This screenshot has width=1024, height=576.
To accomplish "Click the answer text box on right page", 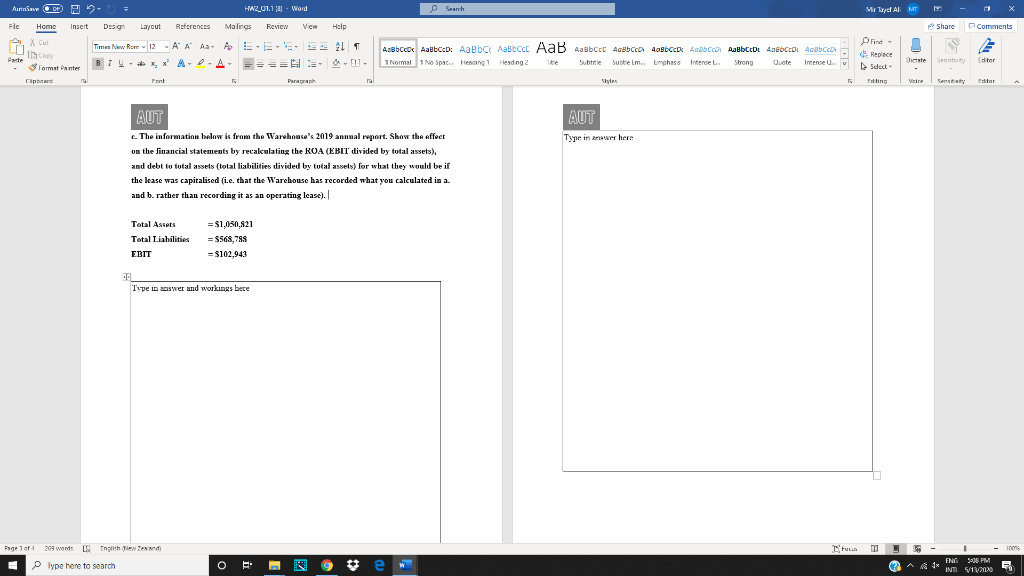I will pos(716,300).
